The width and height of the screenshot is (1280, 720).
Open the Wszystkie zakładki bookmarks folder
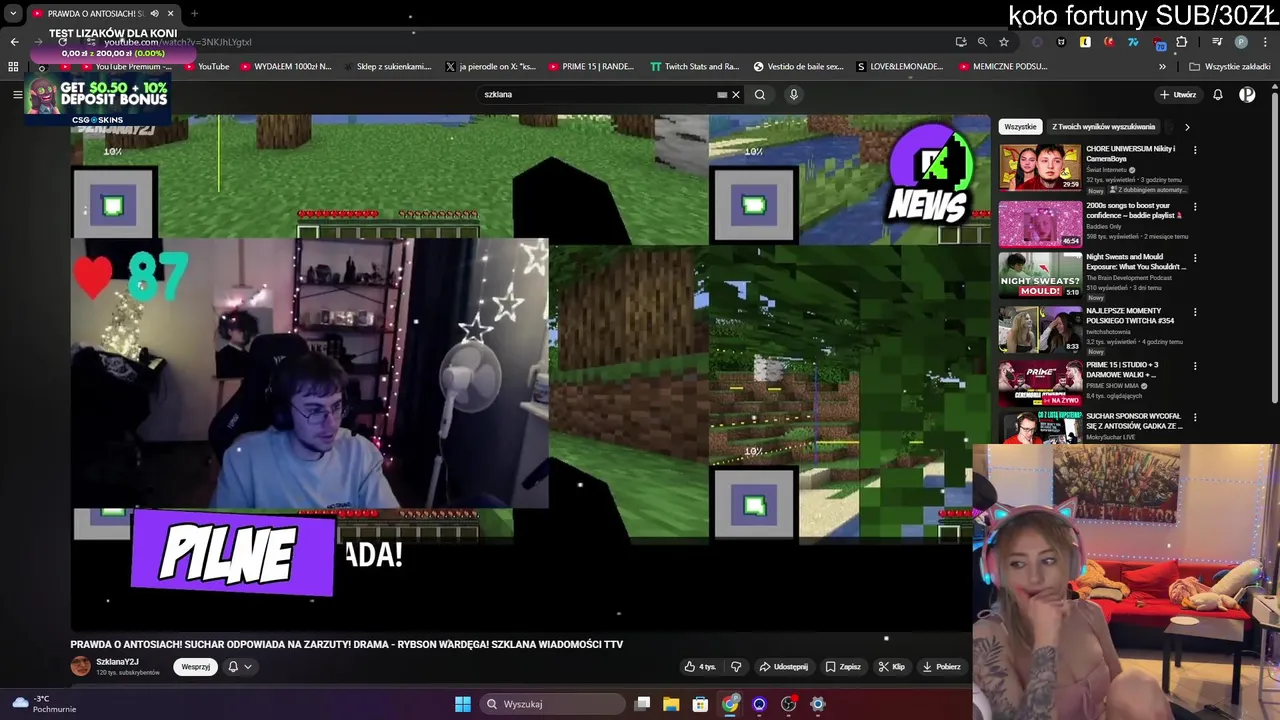click(1229, 67)
